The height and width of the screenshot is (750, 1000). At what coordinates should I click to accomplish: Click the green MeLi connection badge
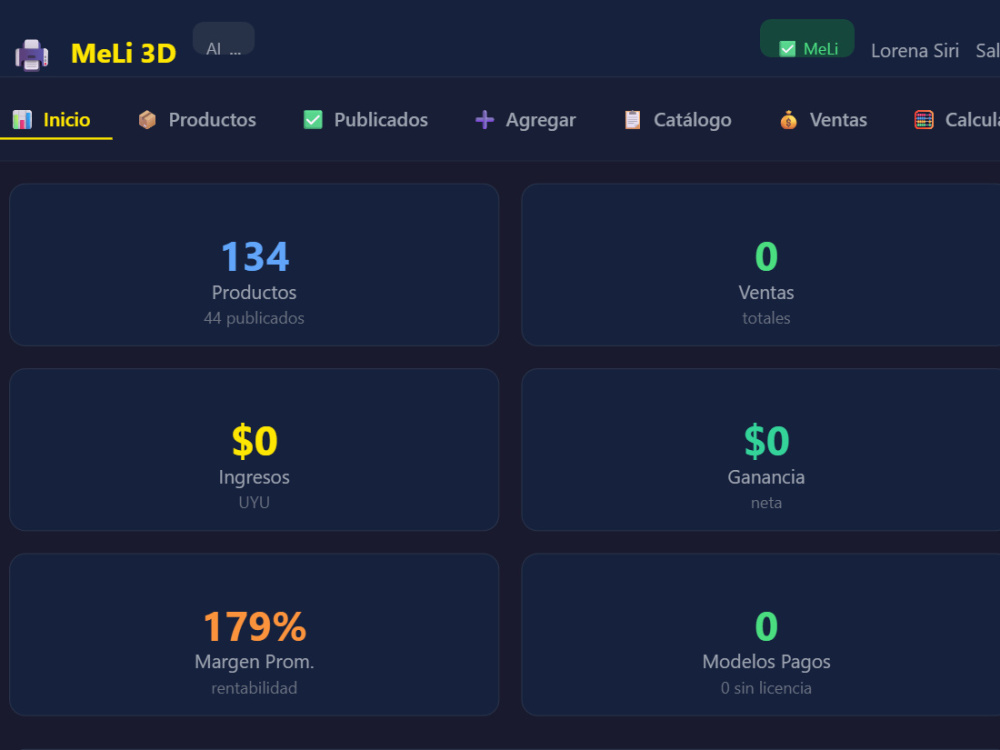[x=807, y=39]
